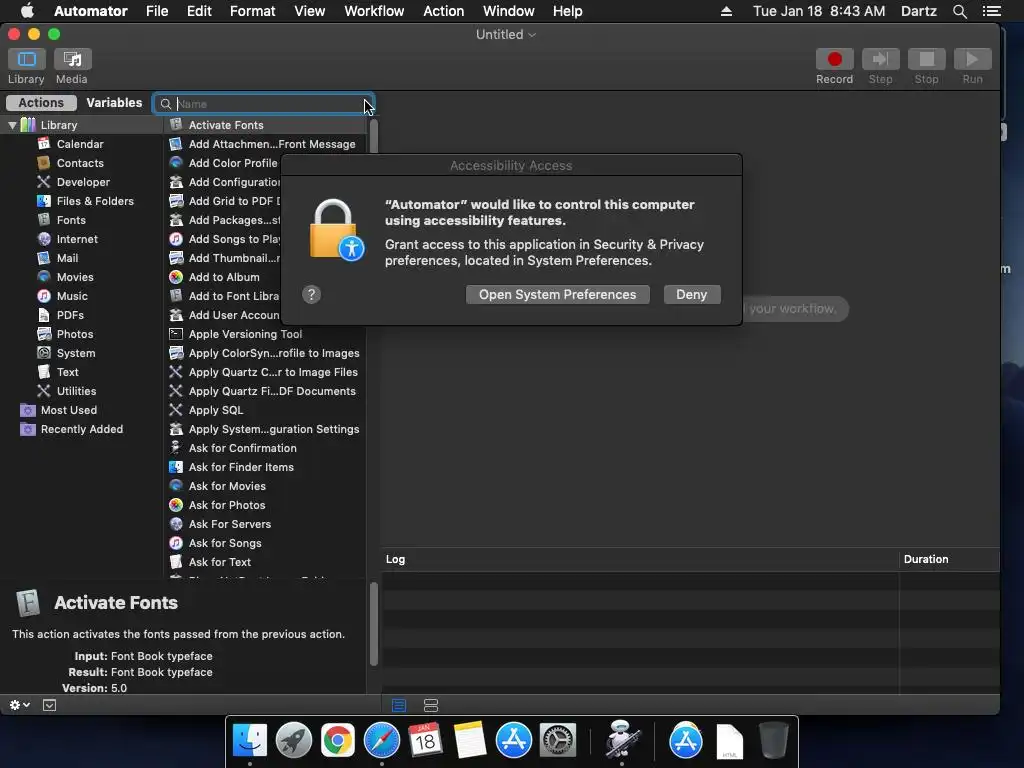
Task: Run the workflow with Run icon
Action: (972, 59)
